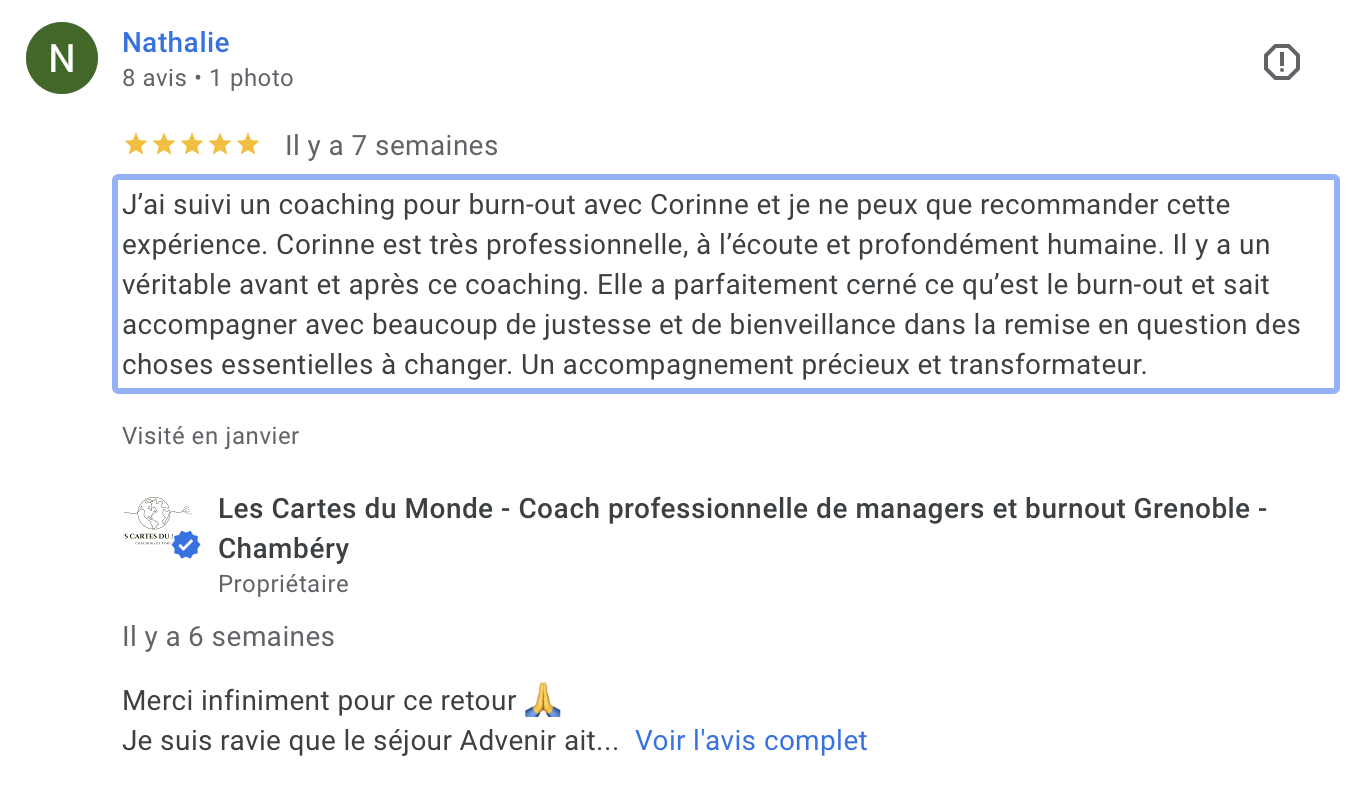Click the folded hands emoji in the reply

pyautogui.click(x=543, y=699)
